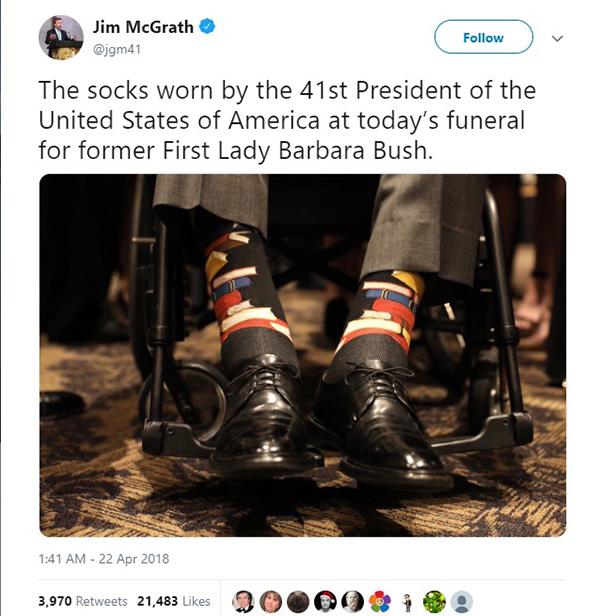Open the white-haired liker avatar
This screenshot has width=600, height=616.
(x=353, y=601)
